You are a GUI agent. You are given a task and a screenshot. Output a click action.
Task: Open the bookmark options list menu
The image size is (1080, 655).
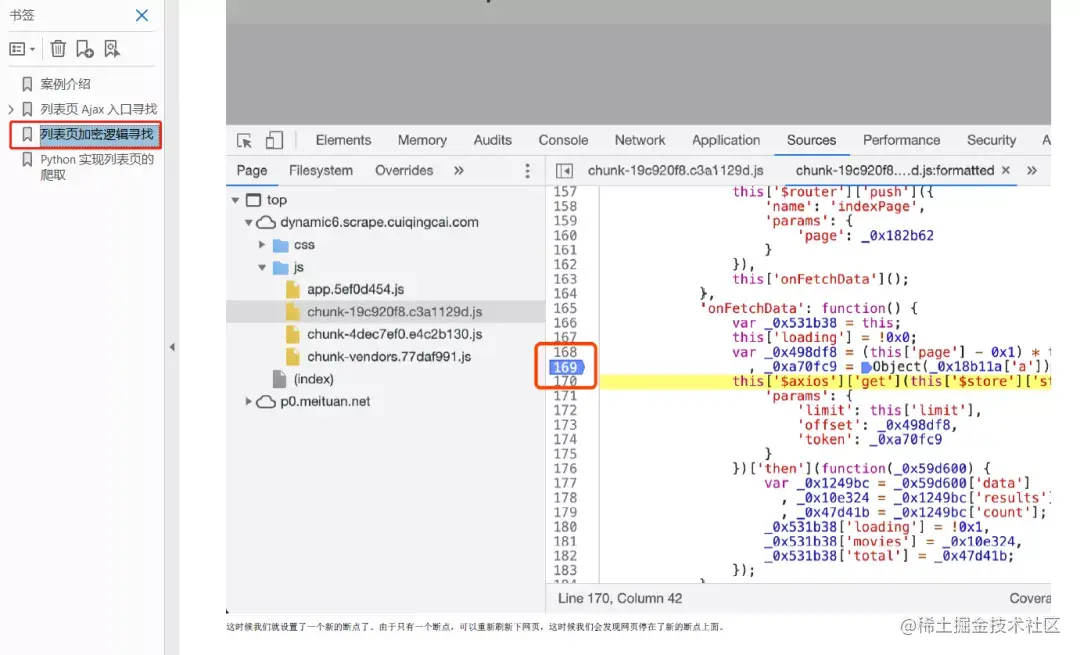coord(22,49)
